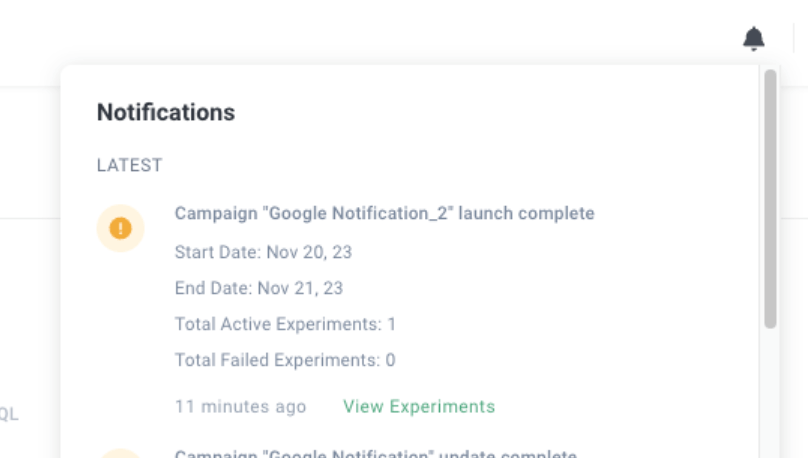This screenshot has height=458, width=808.
Task: Select the LATEST section label
Action: point(129,165)
